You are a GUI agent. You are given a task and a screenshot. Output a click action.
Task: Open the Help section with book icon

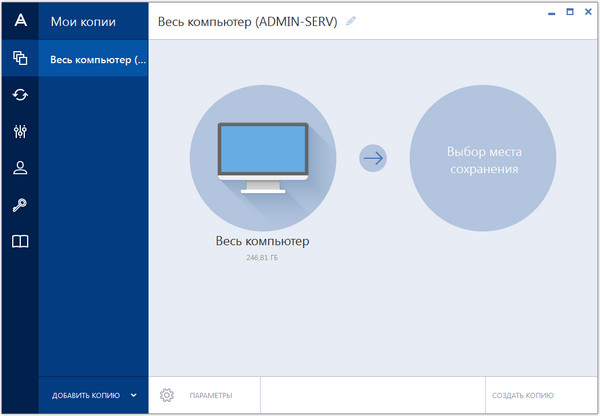pyautogui.click(x=19, y=241)
